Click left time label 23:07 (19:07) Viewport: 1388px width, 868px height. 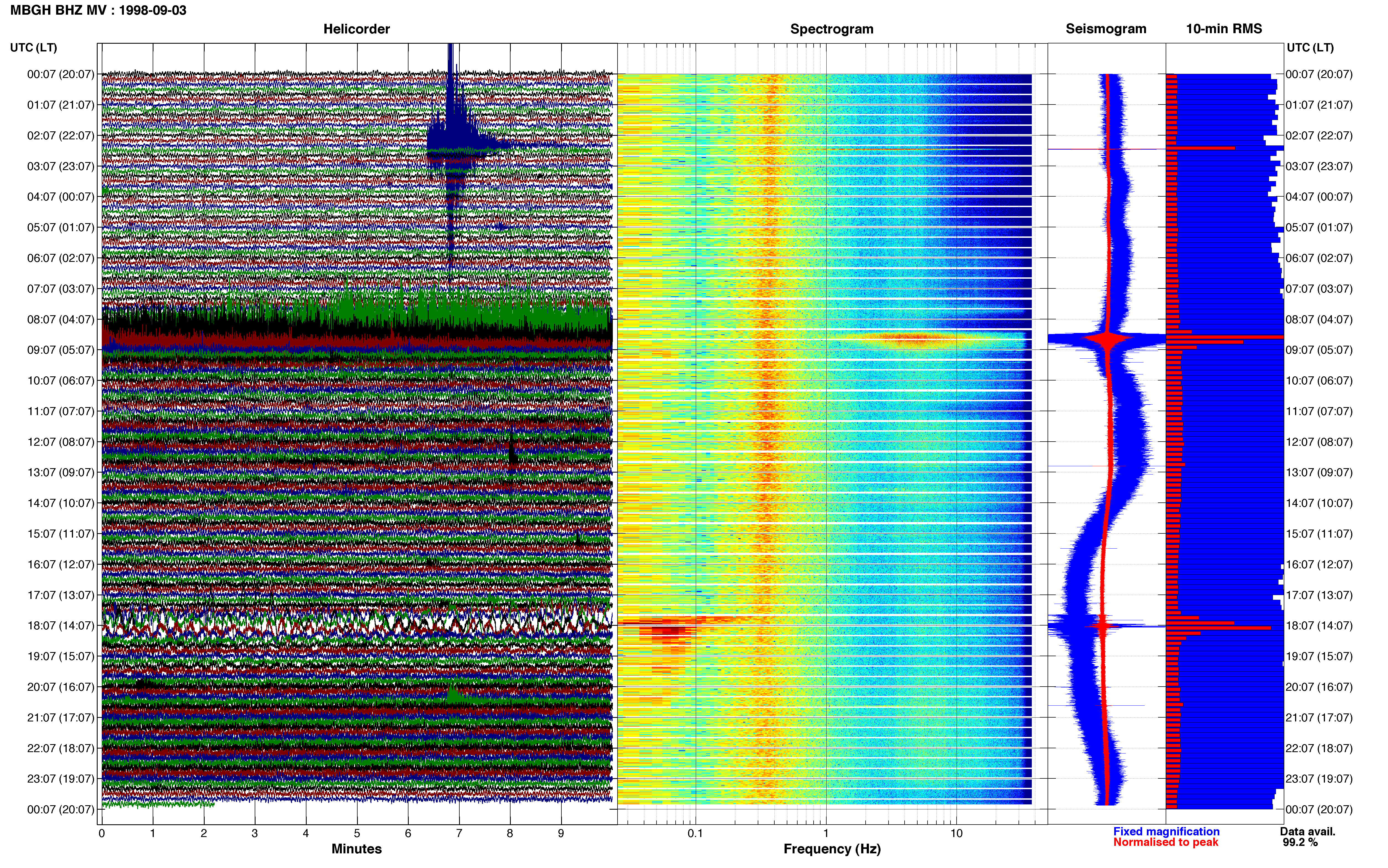[x=61, y=778]
